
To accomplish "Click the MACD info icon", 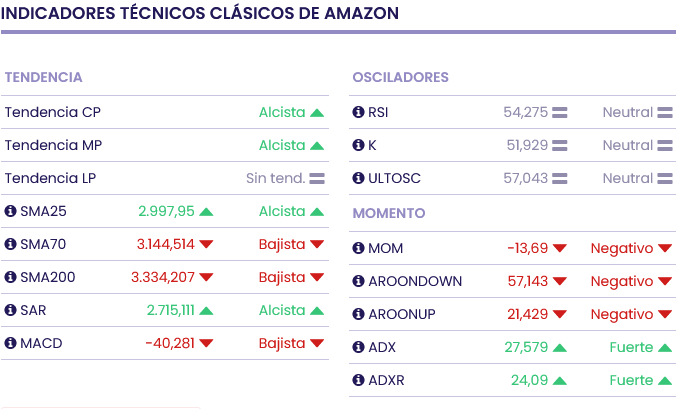I will pos(11,344).
